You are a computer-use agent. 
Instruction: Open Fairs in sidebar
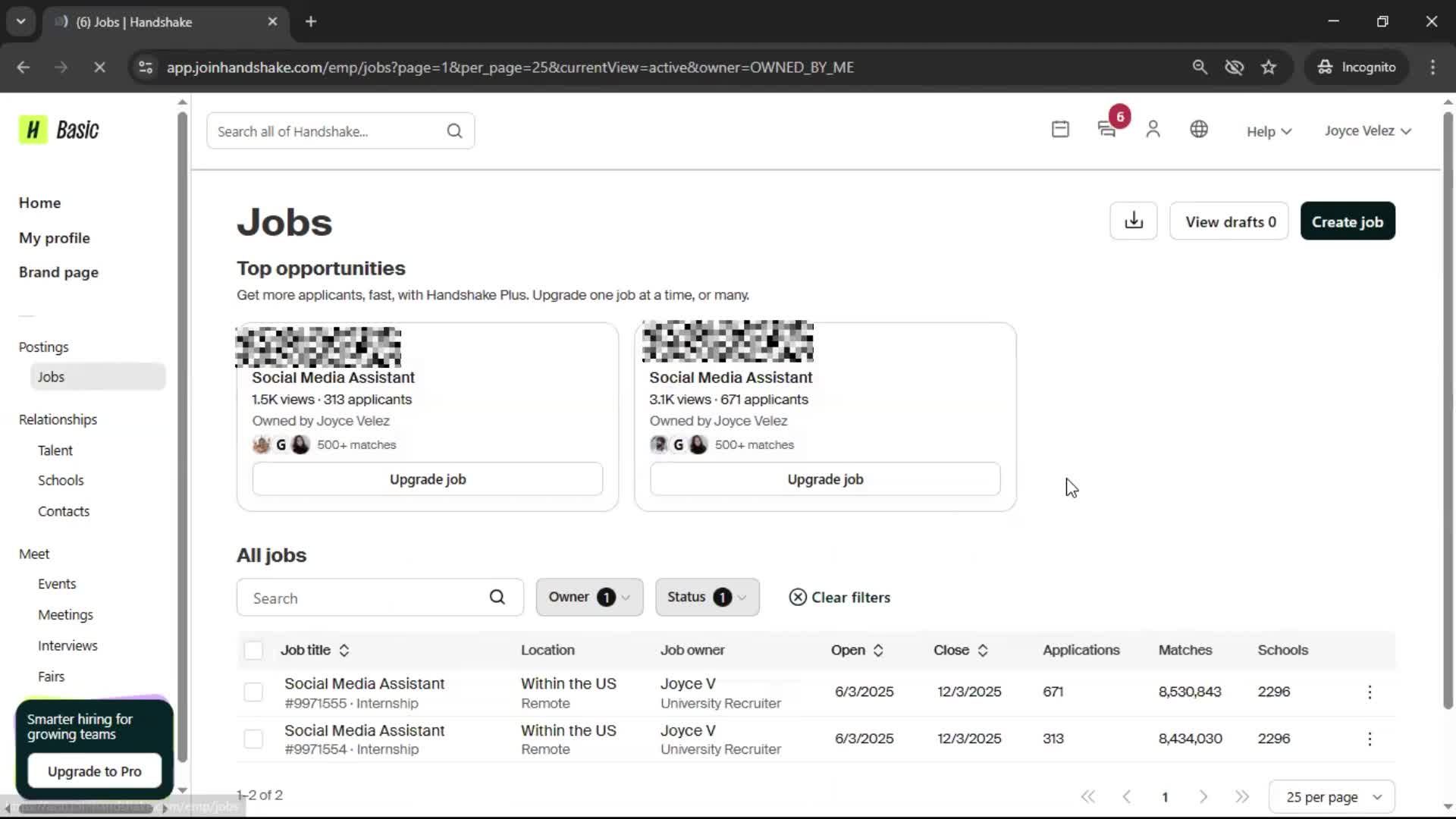tap(51, 677)
